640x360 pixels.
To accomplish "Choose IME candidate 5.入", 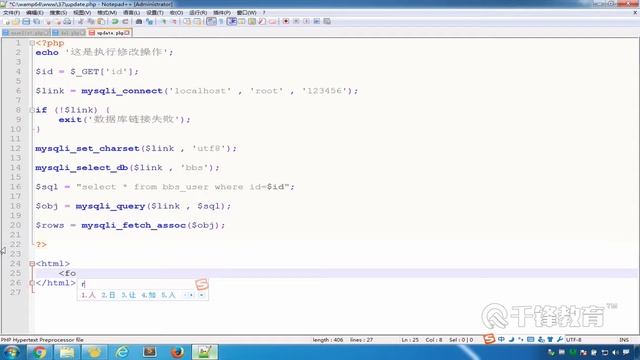I will click(168, 295).
